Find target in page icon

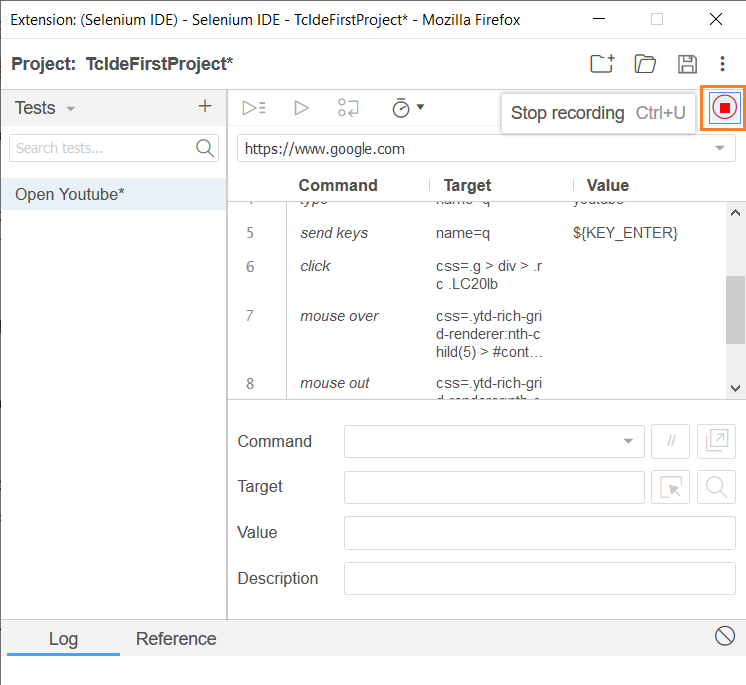click(717, 487)
